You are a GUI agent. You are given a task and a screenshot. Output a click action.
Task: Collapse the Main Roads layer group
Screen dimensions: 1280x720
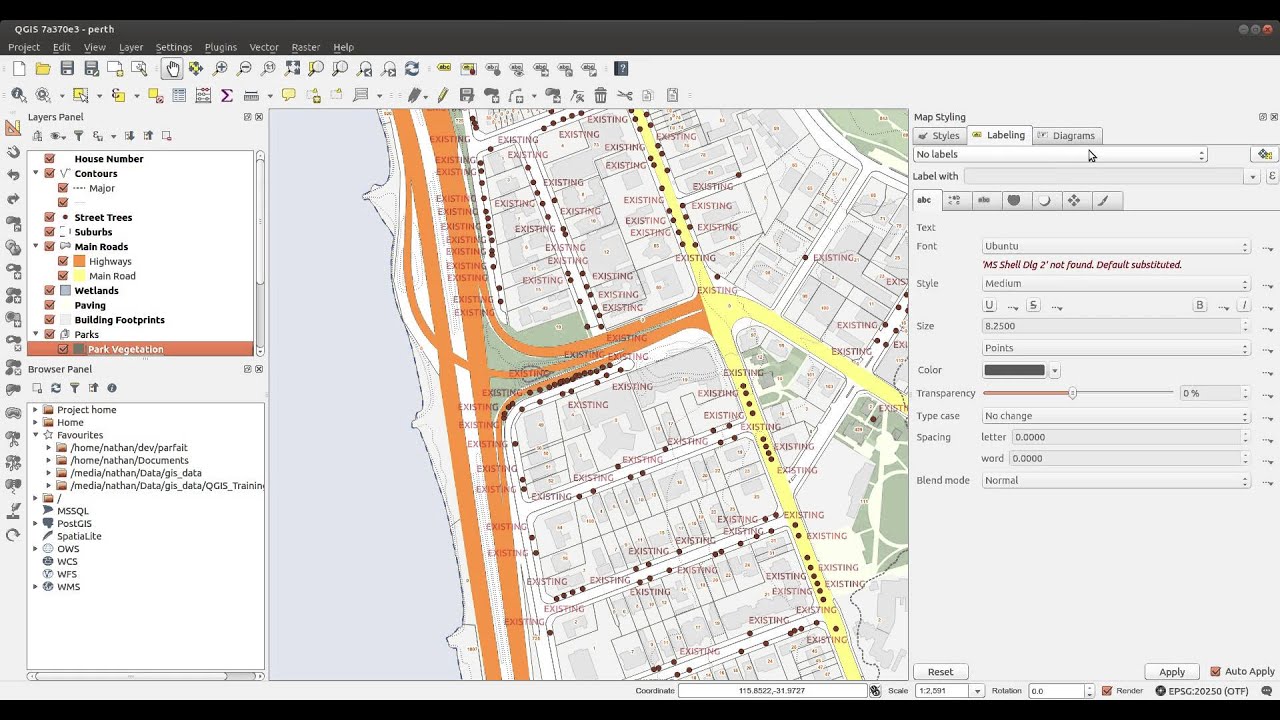coord(36,247)
